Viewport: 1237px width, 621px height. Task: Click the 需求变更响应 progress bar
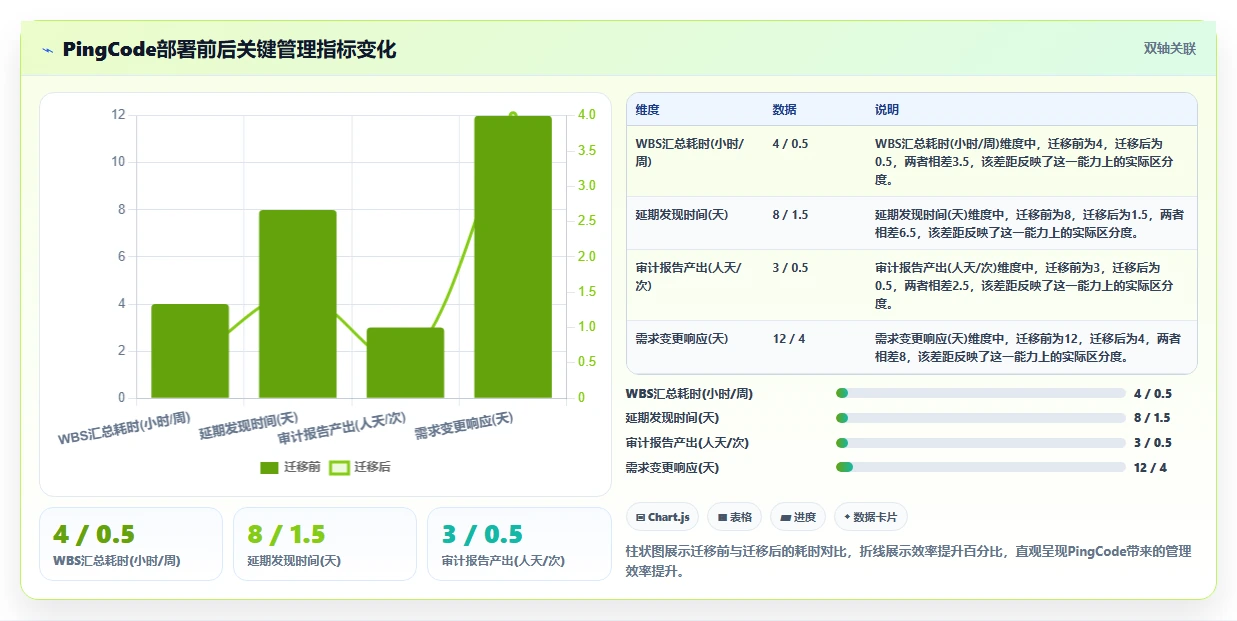tap(980, 467)
